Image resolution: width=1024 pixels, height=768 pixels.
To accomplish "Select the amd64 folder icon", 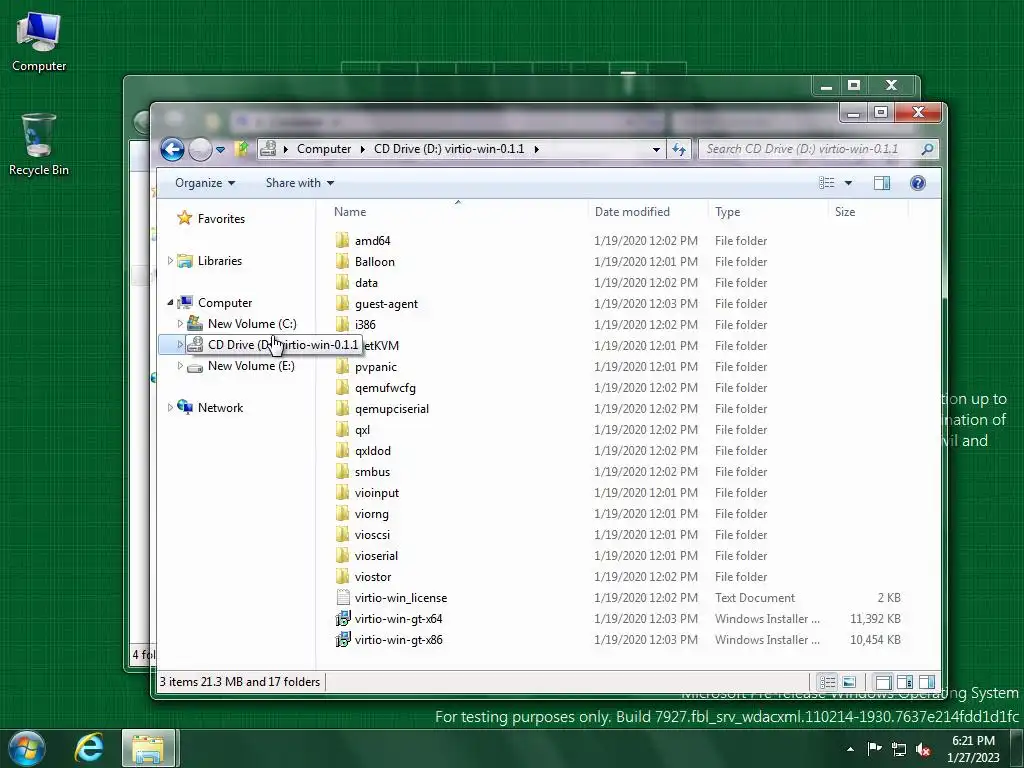I will (x=342, y=240).
